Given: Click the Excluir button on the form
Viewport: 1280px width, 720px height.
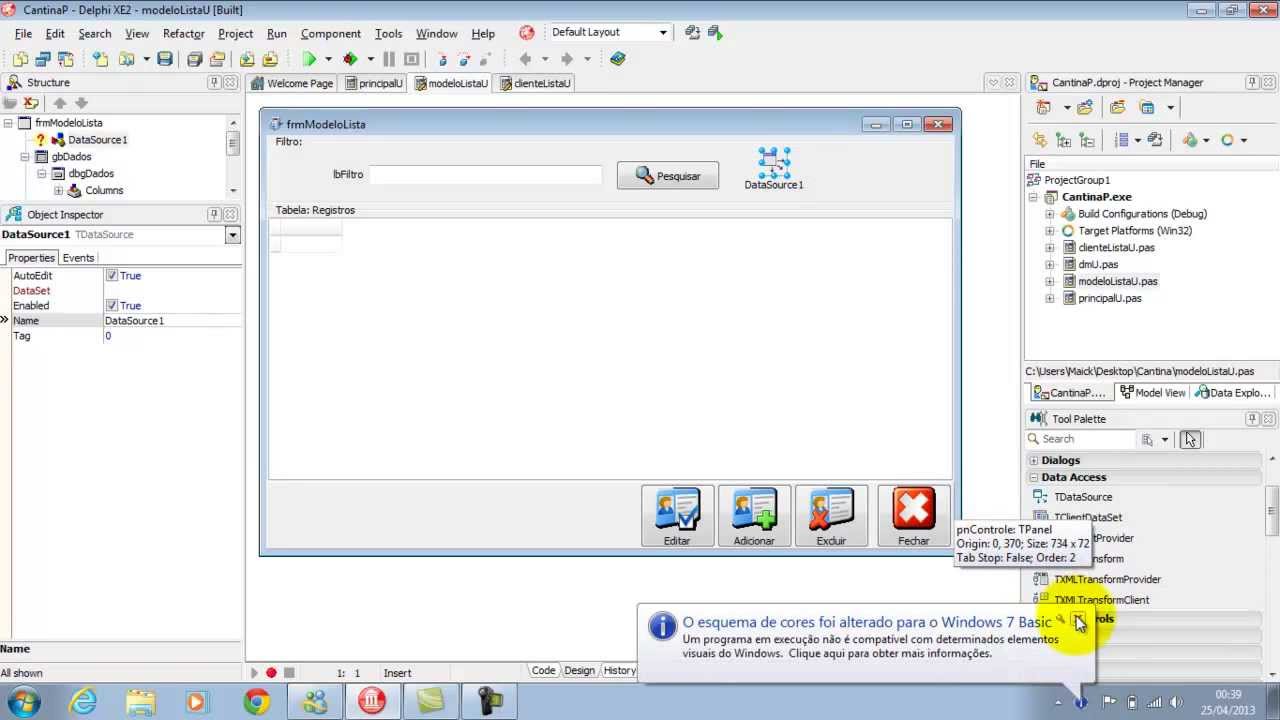Looking at the screenshot, I should point(831,516).
